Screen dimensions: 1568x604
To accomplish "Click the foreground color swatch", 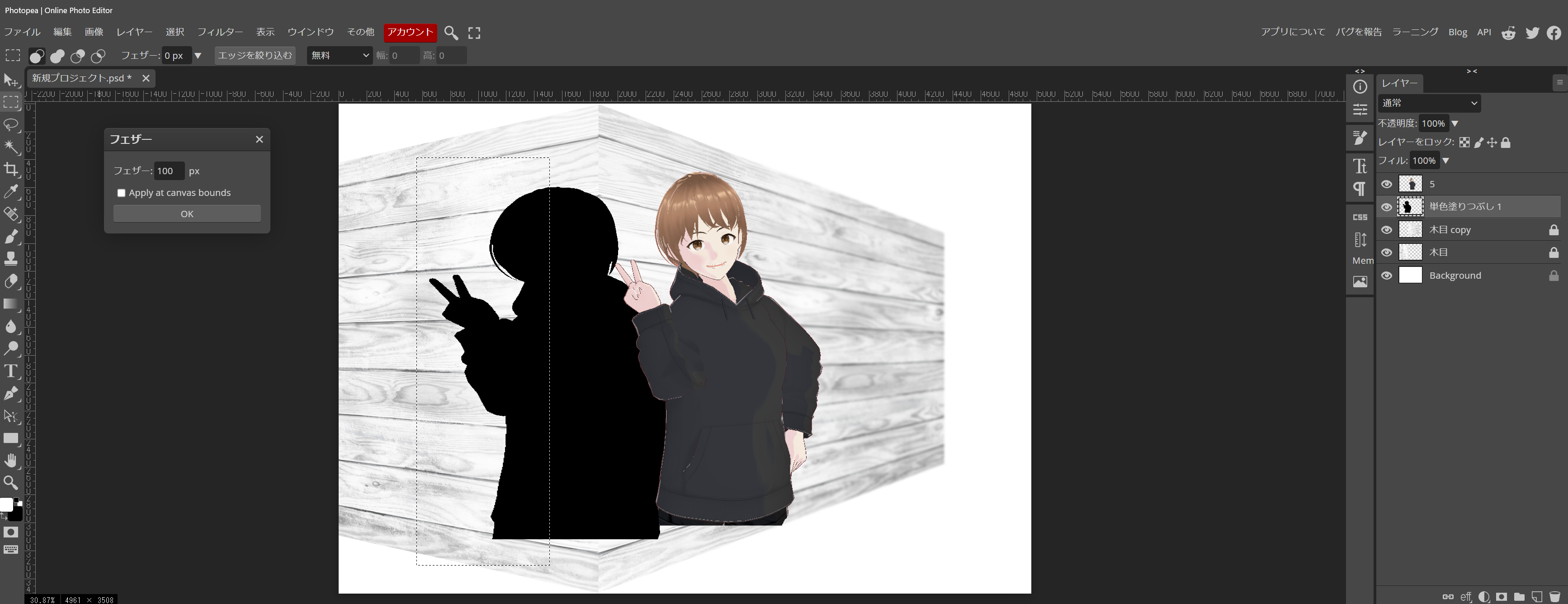I will click(x=6, y=505).
